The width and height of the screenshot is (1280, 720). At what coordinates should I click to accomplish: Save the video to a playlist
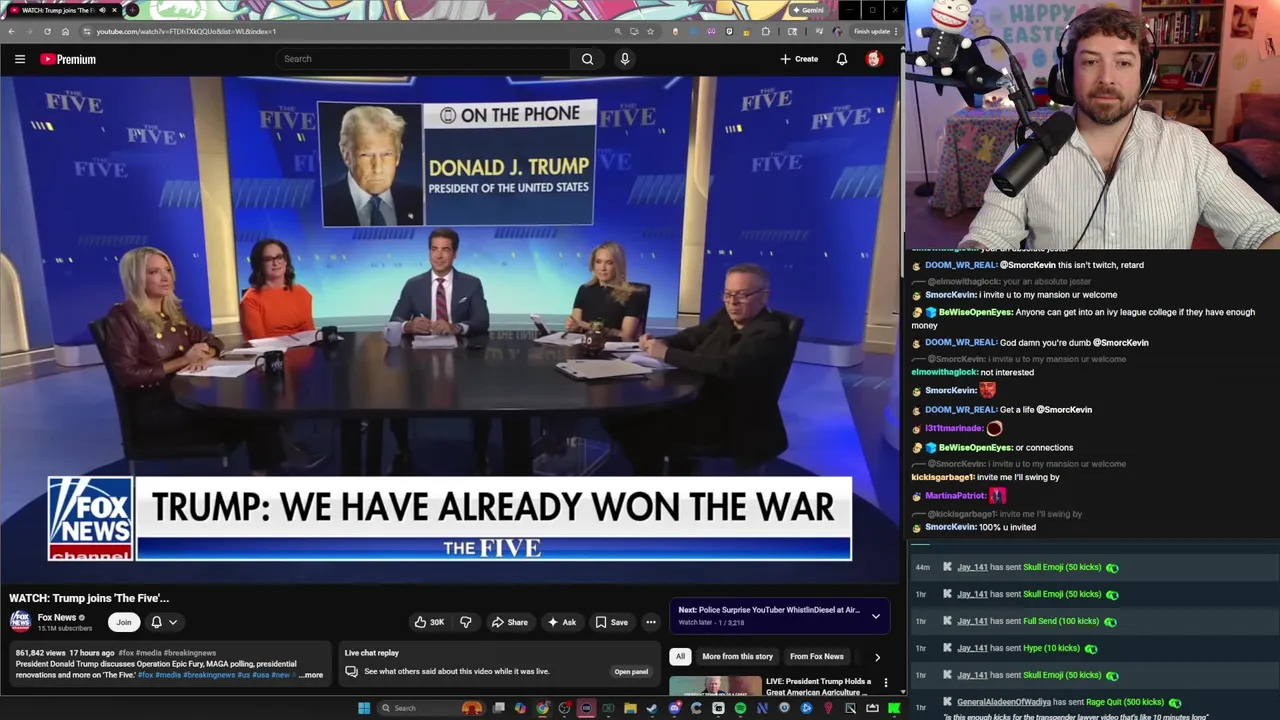pos(612,622)
